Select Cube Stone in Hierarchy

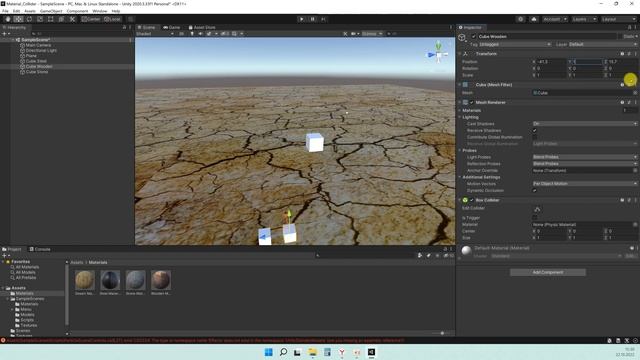pos(37,72)
